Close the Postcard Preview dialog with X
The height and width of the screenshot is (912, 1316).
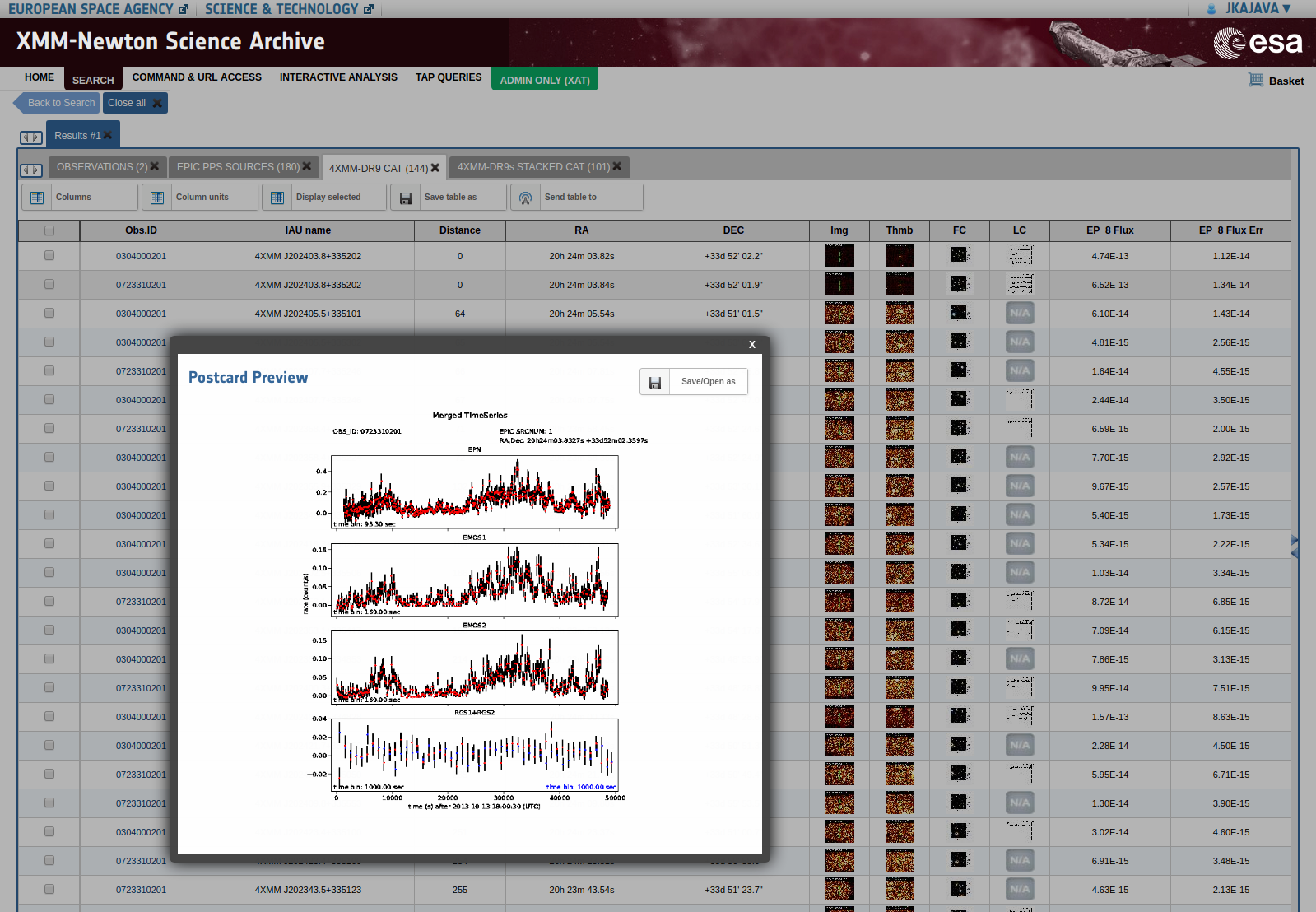[x=752, y=345]
